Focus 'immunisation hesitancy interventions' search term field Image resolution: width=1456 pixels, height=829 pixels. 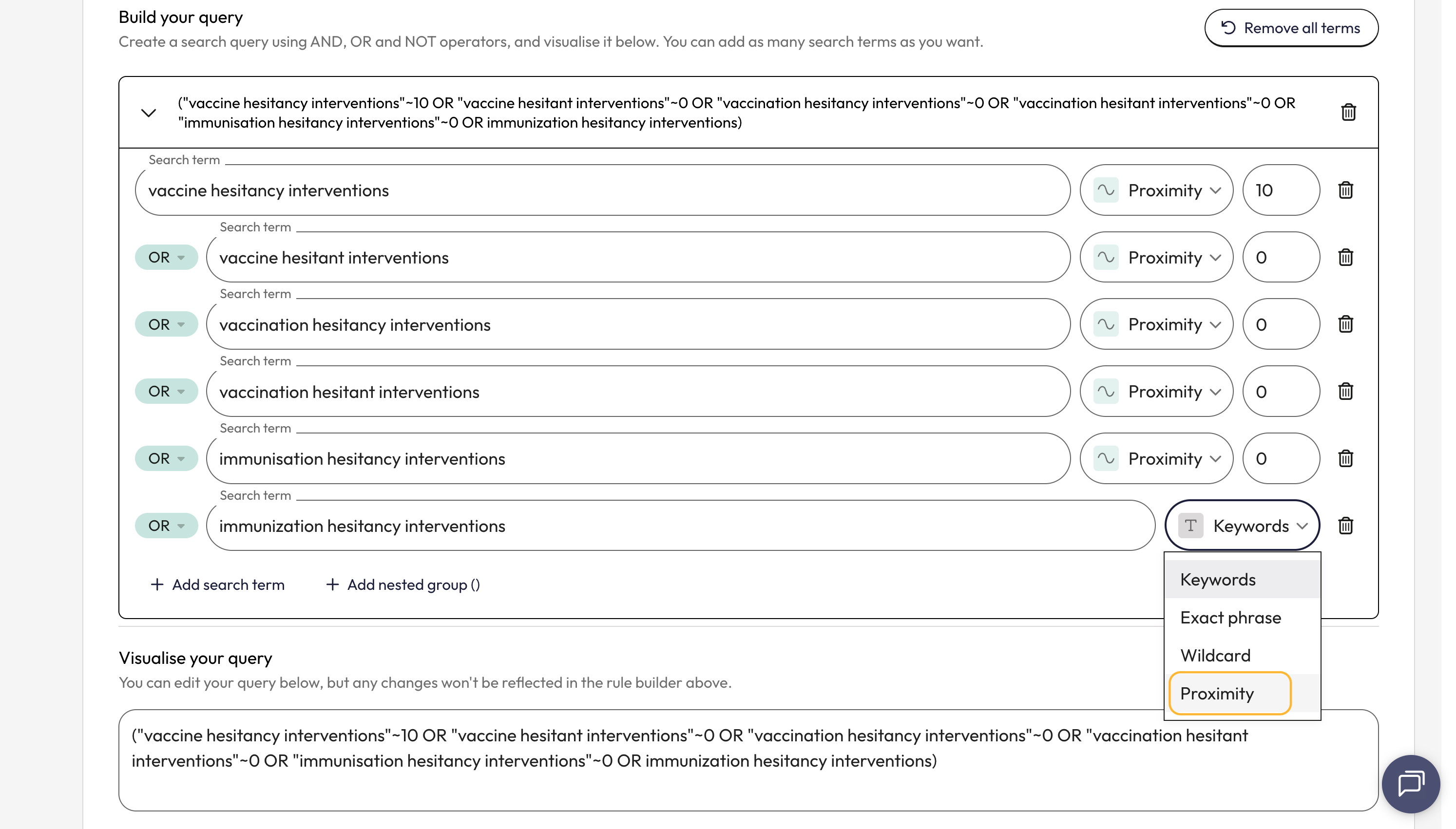[638, 459]
